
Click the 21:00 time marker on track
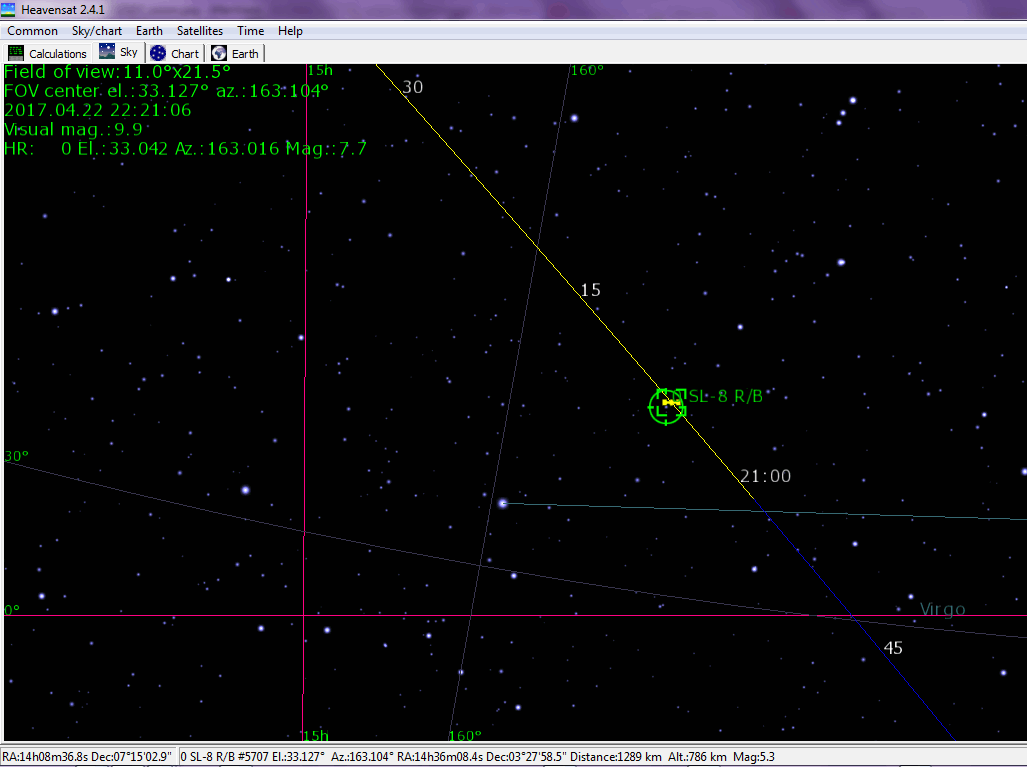coord(765,476)
